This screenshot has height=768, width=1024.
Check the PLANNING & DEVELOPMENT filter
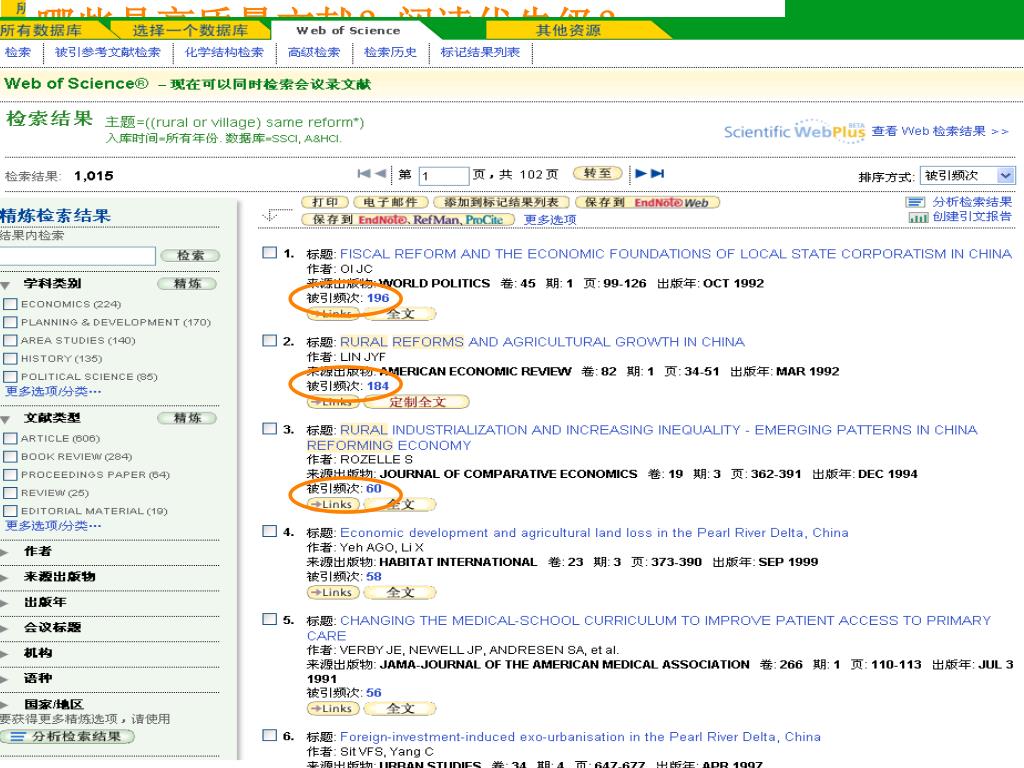tap(10, 323)
